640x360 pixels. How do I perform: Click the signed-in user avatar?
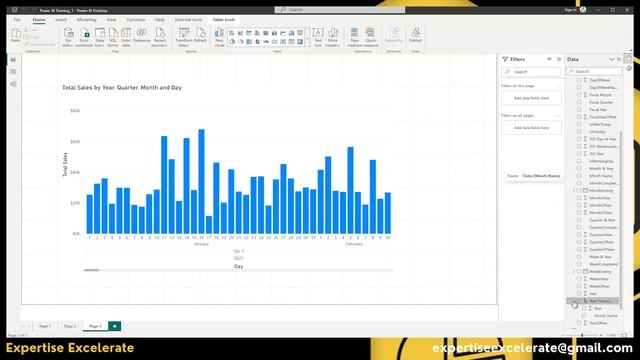(583, 9)
